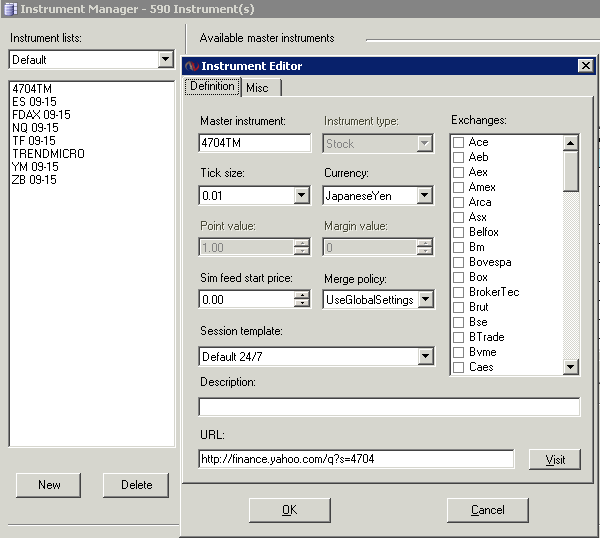This screenshot has height=538, width=600.
Task: Click the Exchanges list scroll up arrow
Action: [x=570, y=143]
